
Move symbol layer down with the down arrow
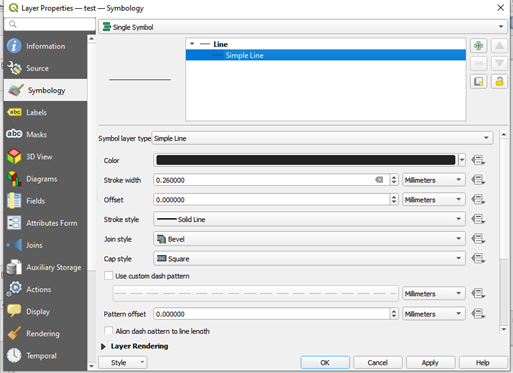point(499,63)
